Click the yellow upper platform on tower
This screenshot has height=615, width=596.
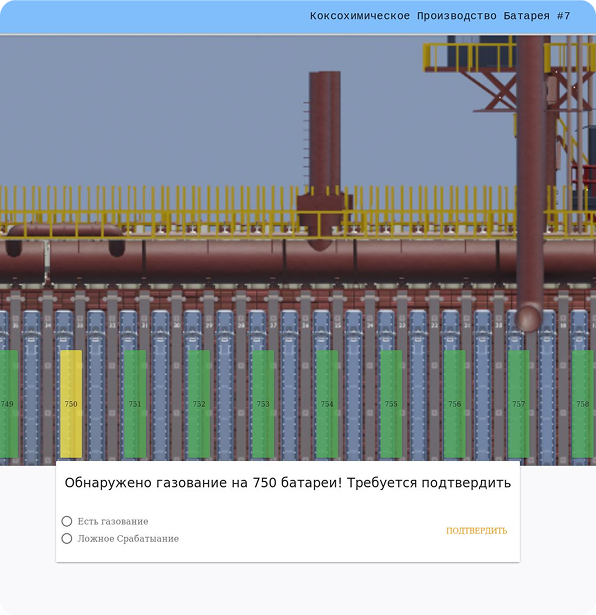[510, 55]
